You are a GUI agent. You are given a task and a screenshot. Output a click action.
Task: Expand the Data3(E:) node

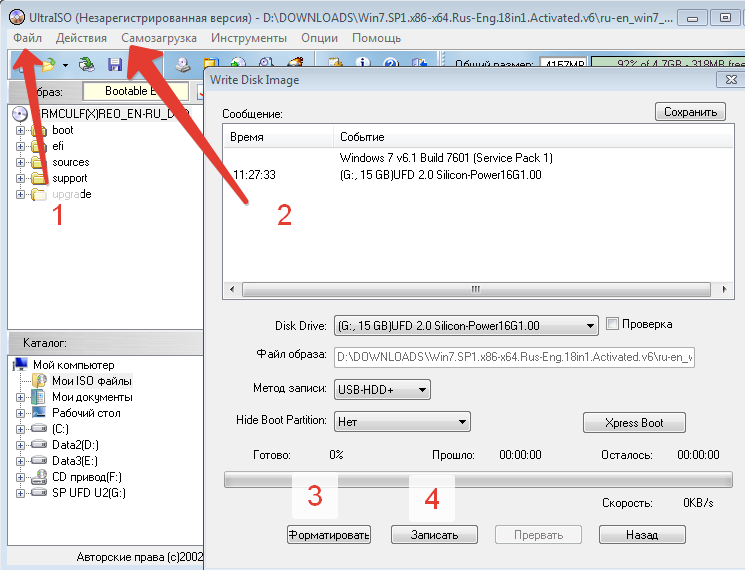click(20, 461)
